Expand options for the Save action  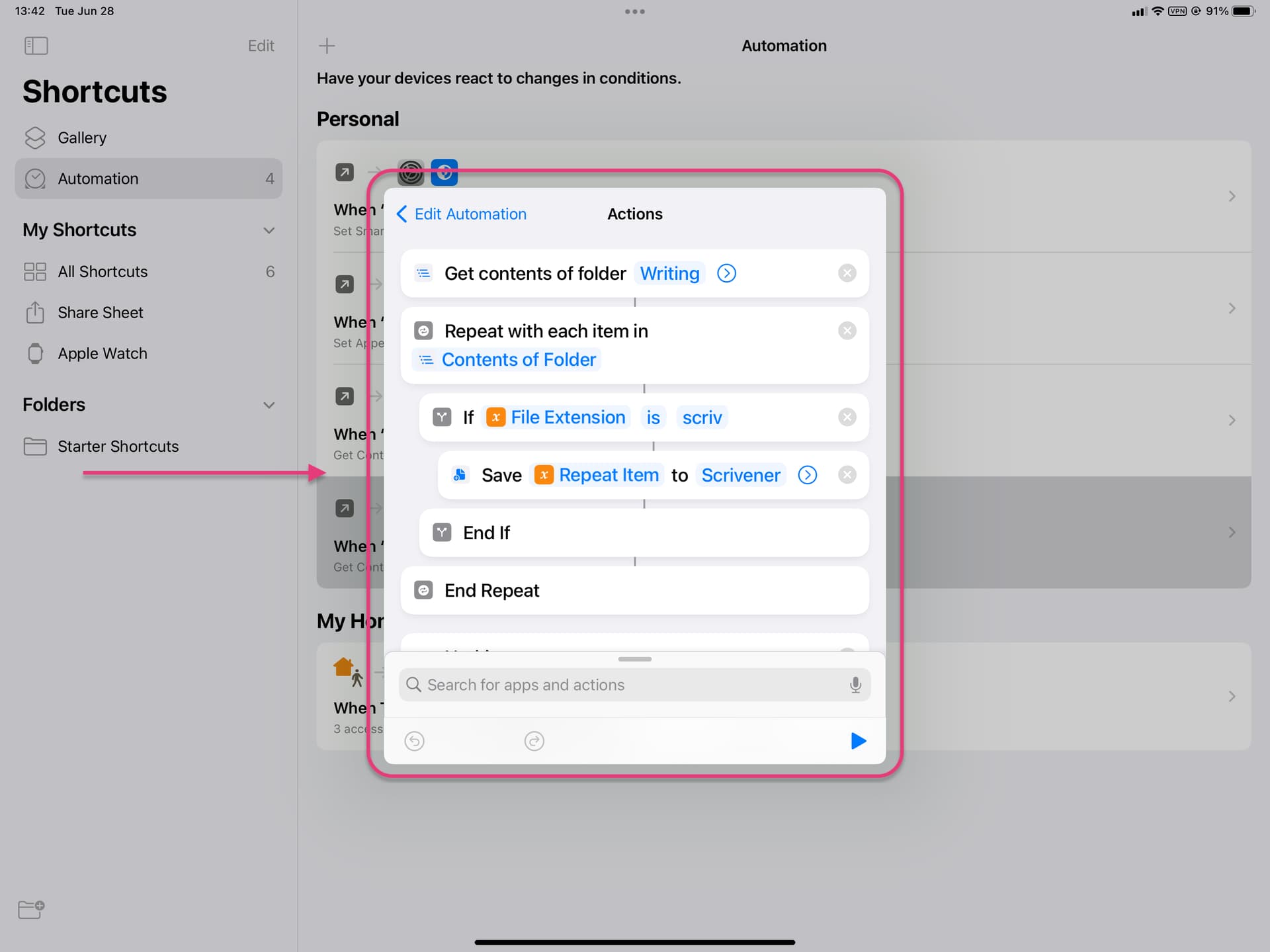pyautogui.click(x=807, y=475)
